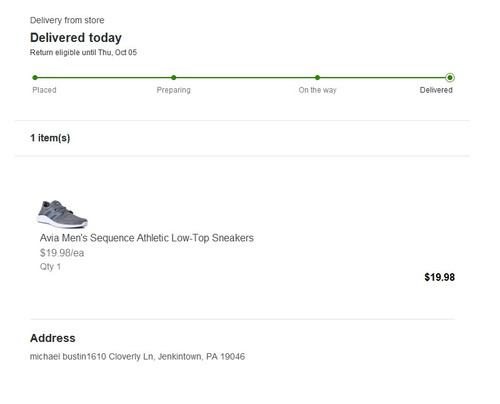Image resolution: width=500 pixels, height=404 pixels.
Task: Click the 1 item(s) section header
Action: tap(50, 138)
